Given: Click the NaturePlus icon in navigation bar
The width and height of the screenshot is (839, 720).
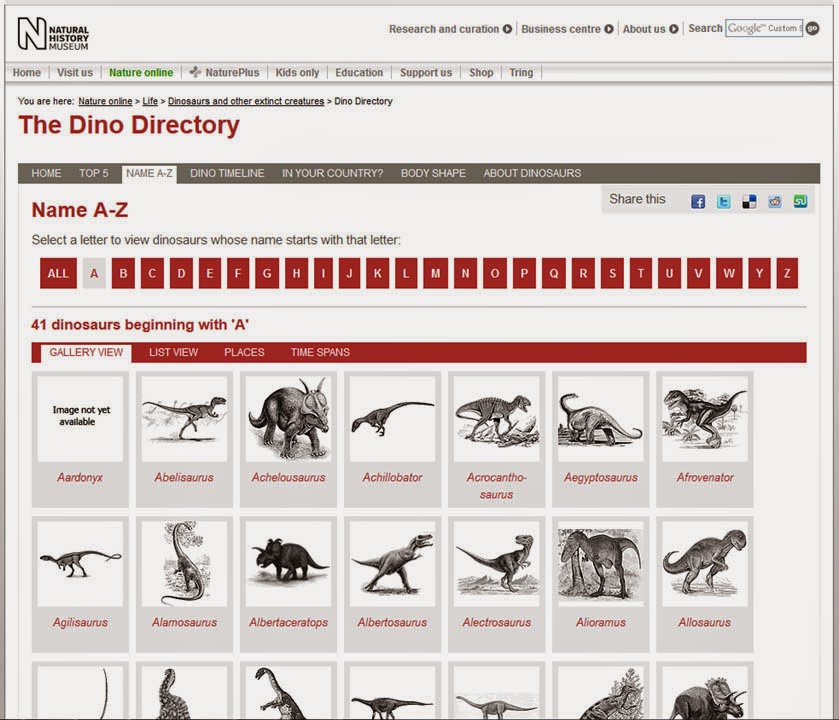Looking at the screenshot, I should pos(195,72).
